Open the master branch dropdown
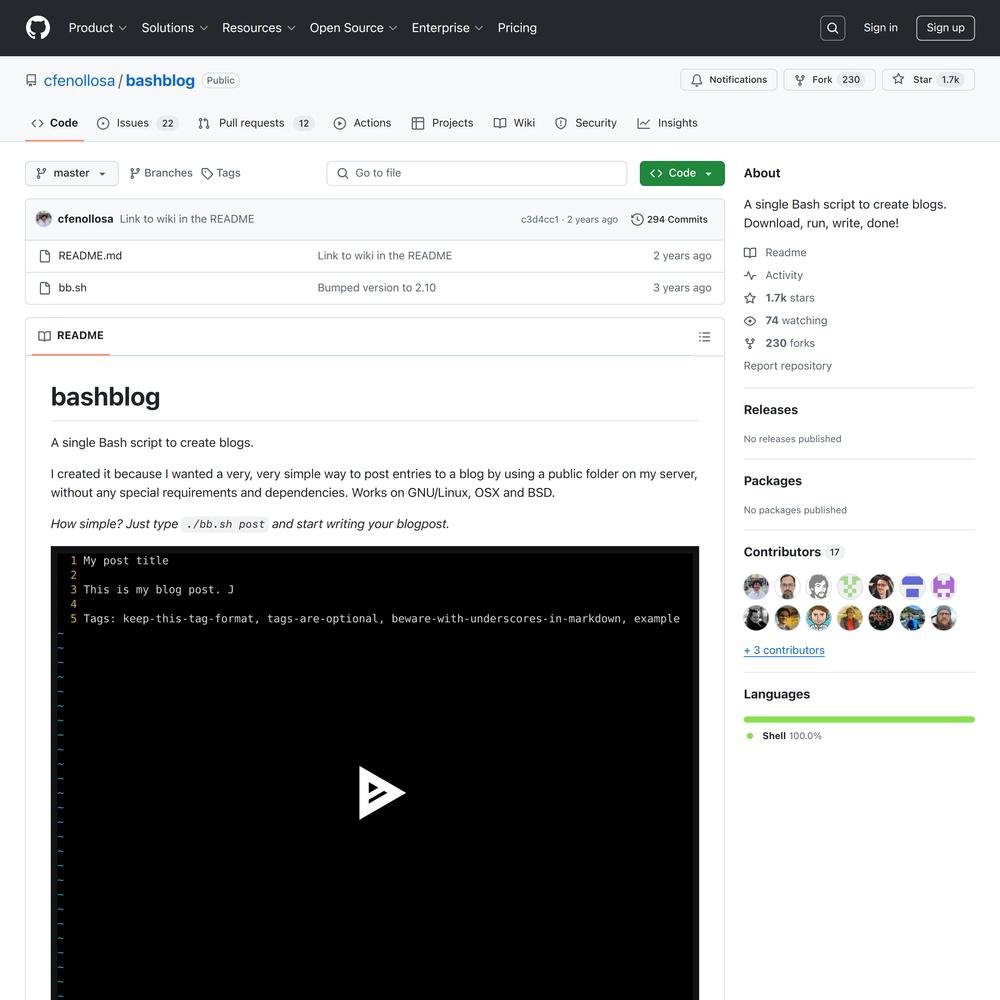 (71, 173)
